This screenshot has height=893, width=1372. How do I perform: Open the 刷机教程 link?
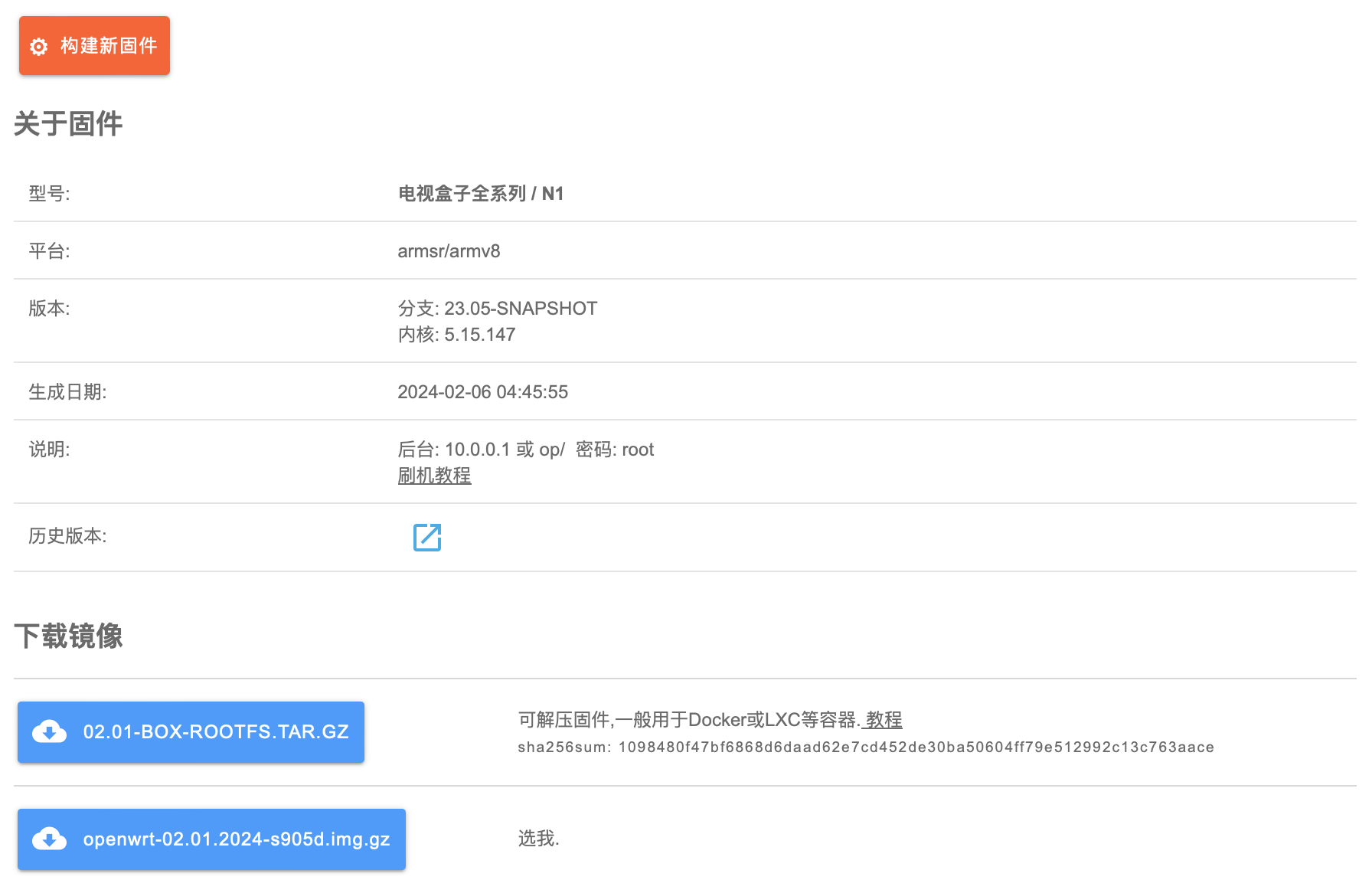click(x=434, y=476)
